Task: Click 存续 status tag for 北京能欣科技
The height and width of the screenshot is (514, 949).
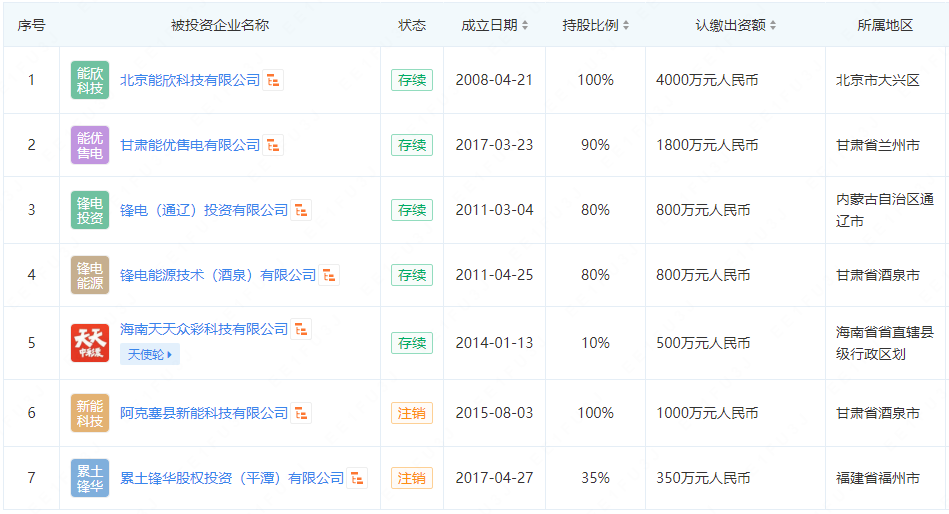Action: click(412, 80)
